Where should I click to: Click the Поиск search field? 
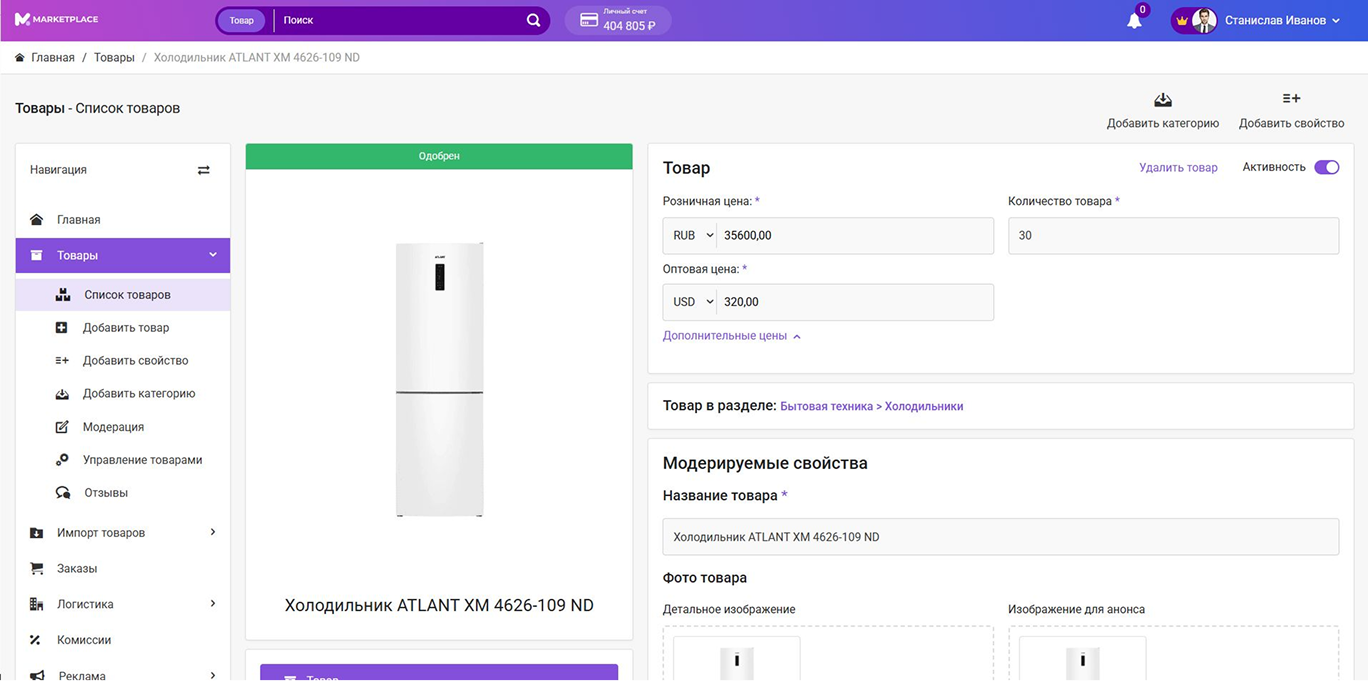[400, 20]
